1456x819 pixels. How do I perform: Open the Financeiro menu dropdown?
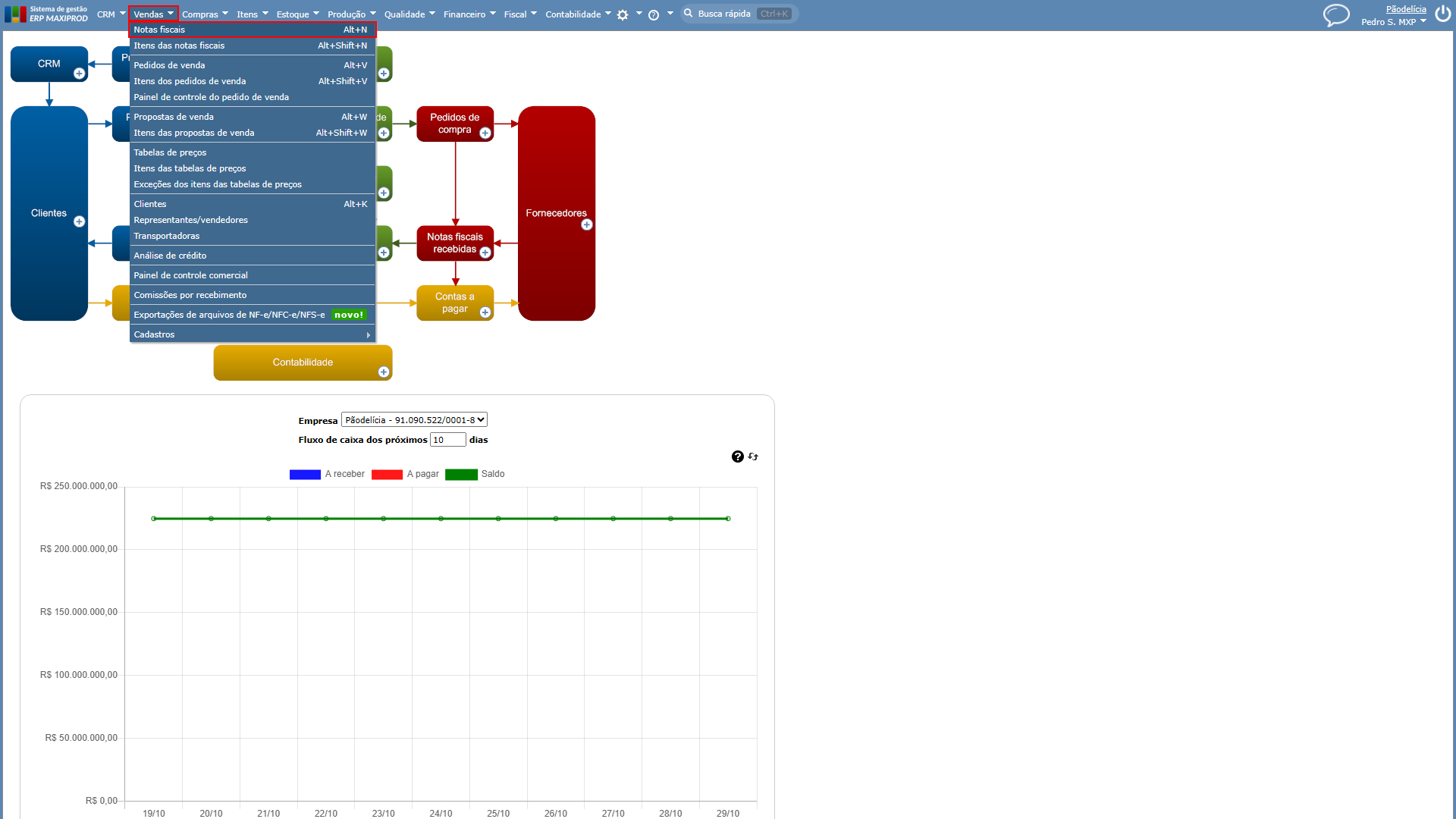[469, 14]
